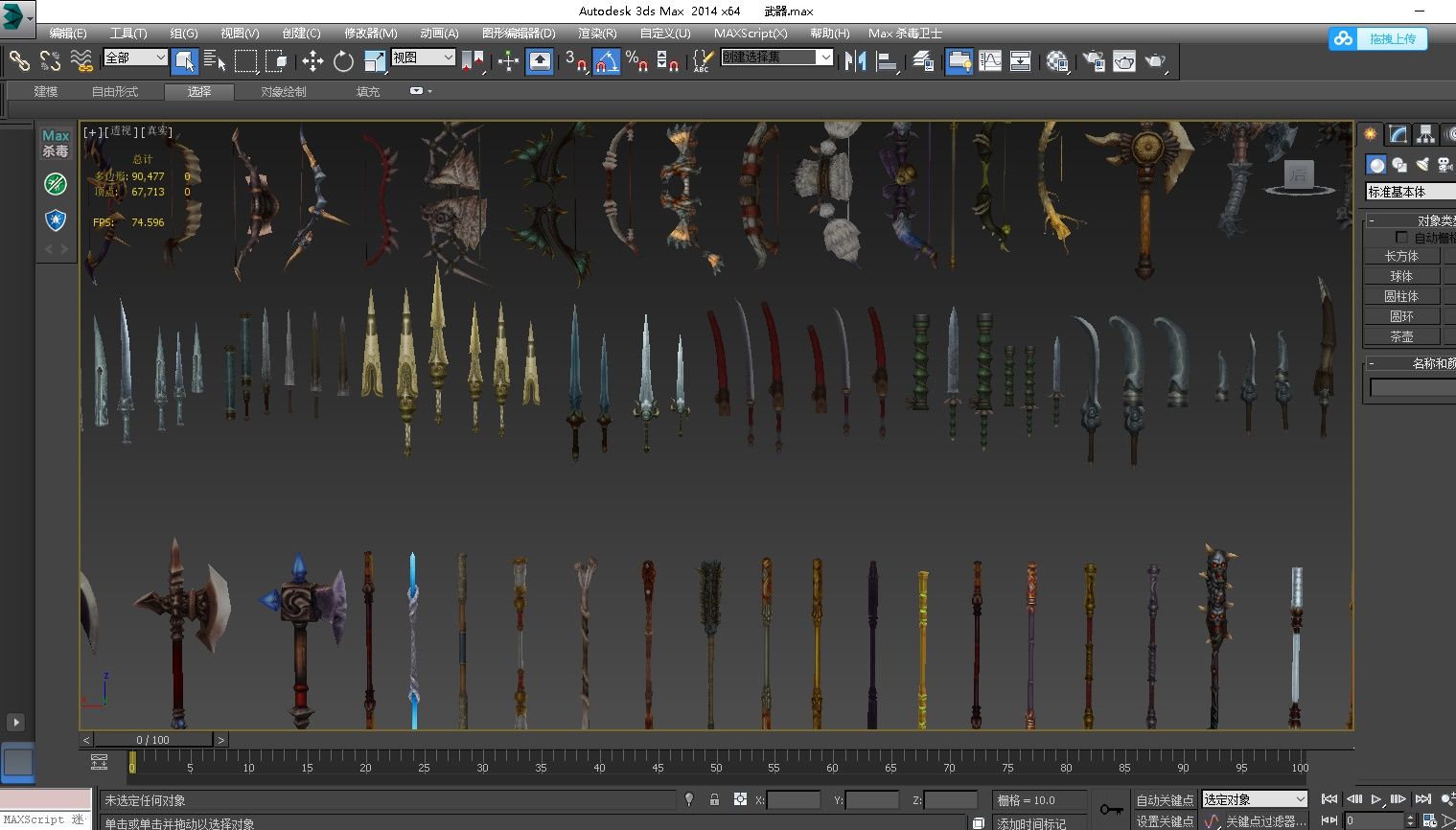Image resolution: width=1456 pixels, height=830 pixels.
Task: Click 圆柱体 primitive button
Action: (1401, 296)
